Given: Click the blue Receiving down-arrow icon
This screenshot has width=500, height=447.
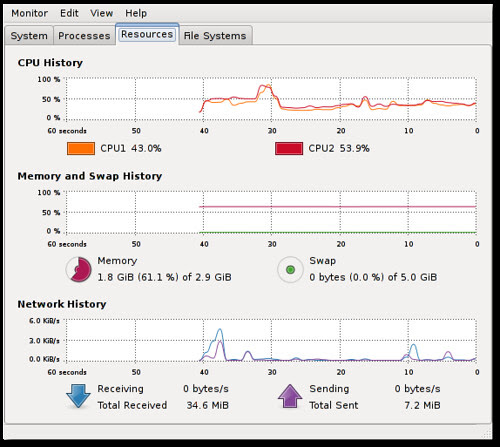Looking at the screenshot, I should tap(78, 396).
